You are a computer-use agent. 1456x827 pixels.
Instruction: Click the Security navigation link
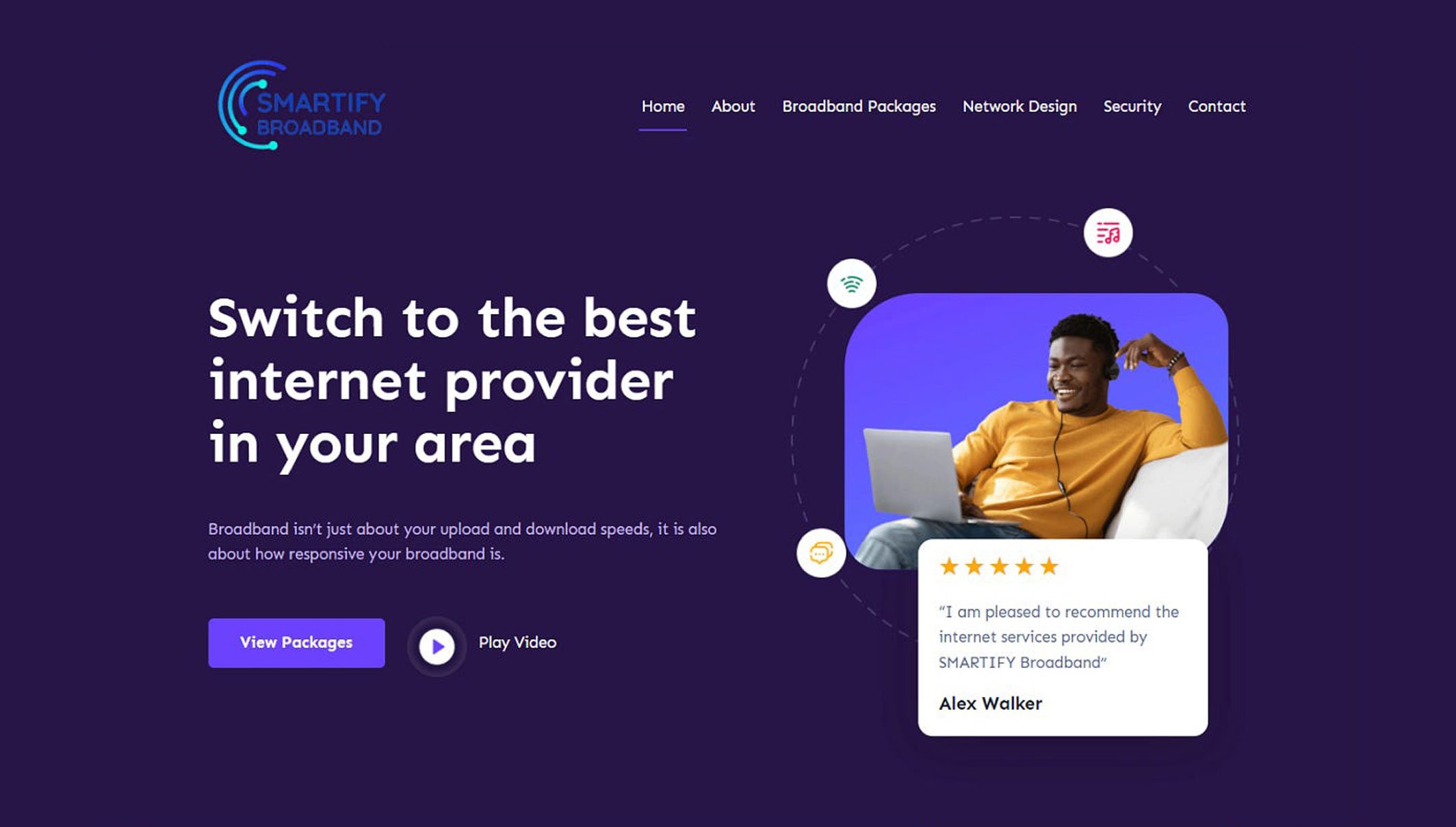(x=1132, y=106)
